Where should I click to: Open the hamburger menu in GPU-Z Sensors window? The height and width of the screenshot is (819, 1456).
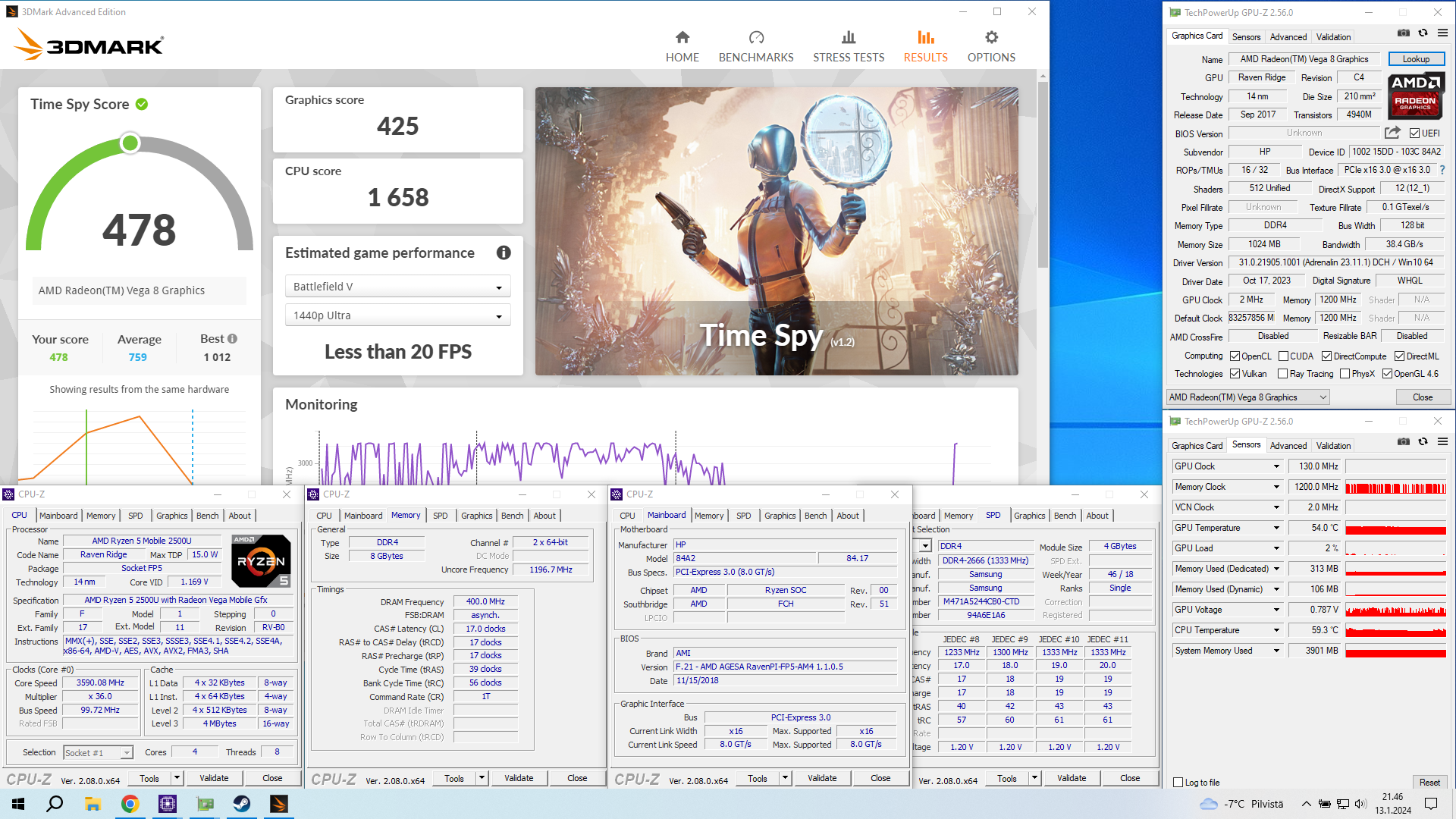(x=1442, y=441)
